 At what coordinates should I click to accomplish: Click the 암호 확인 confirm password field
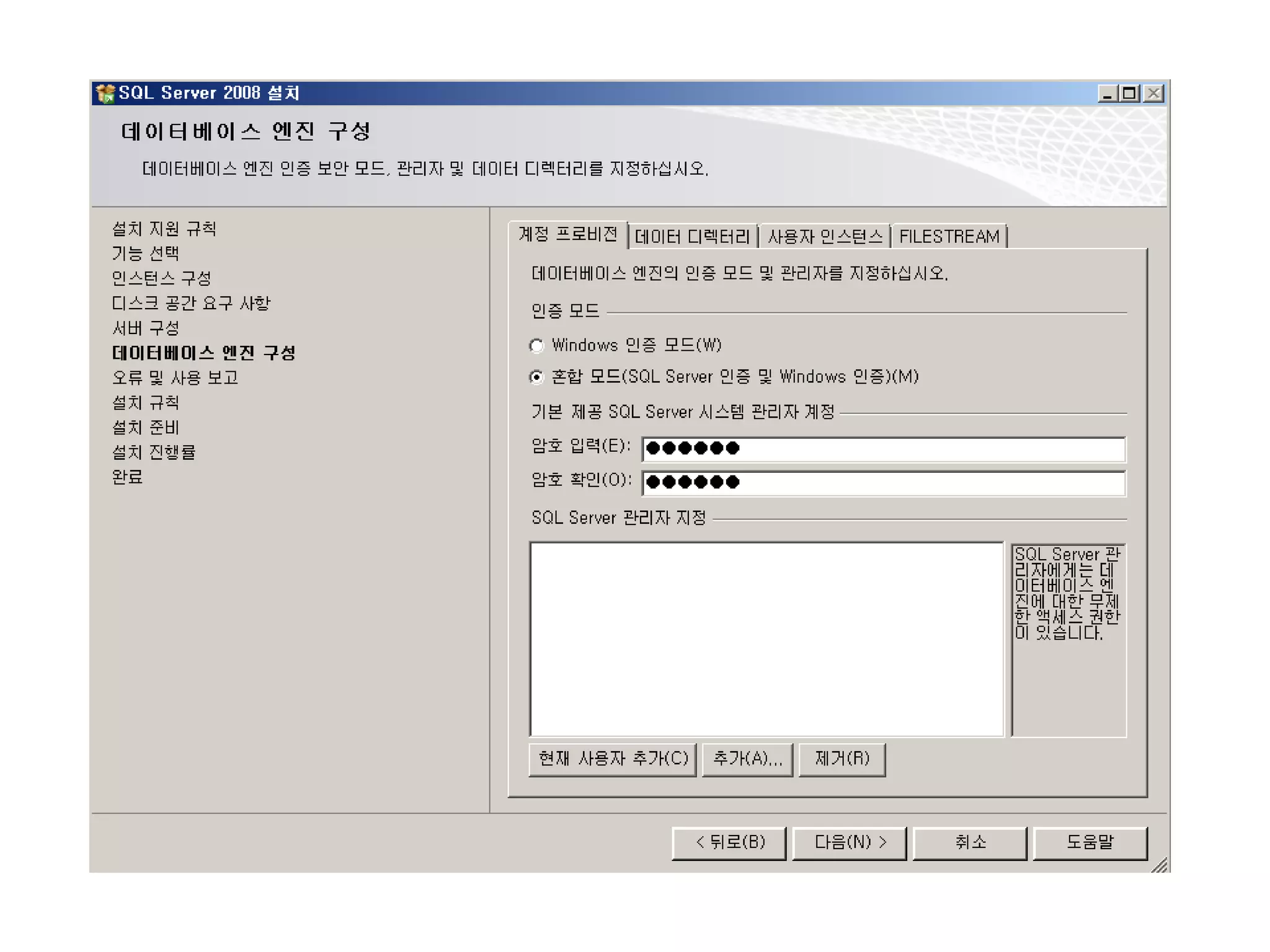[883, 483]
